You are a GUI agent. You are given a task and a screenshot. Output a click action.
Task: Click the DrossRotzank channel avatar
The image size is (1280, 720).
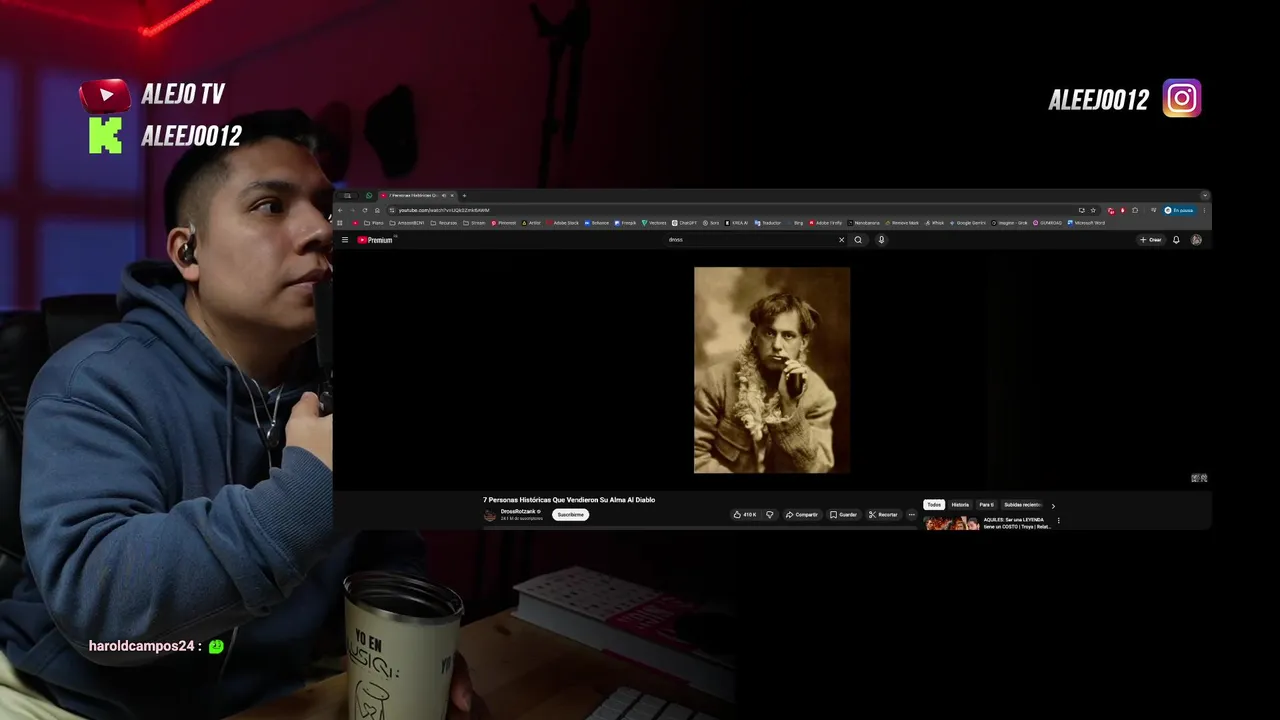[x=490, y=515]
